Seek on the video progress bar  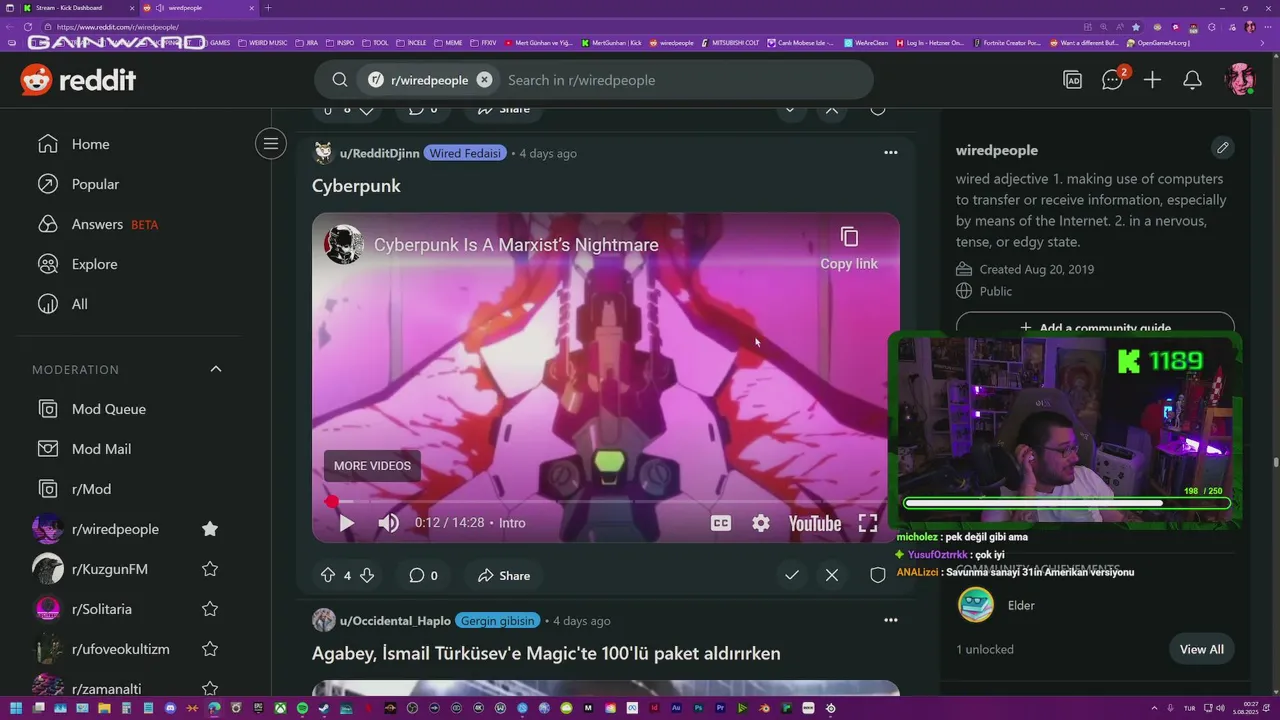(606, 501)
